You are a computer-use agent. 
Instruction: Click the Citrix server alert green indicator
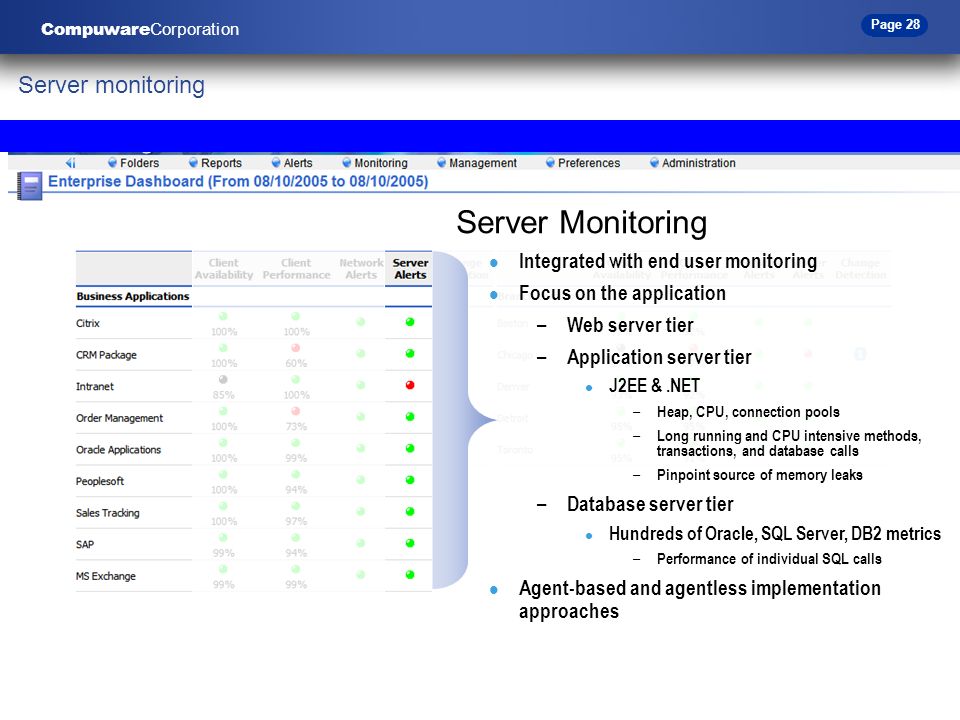pos(410,321)
